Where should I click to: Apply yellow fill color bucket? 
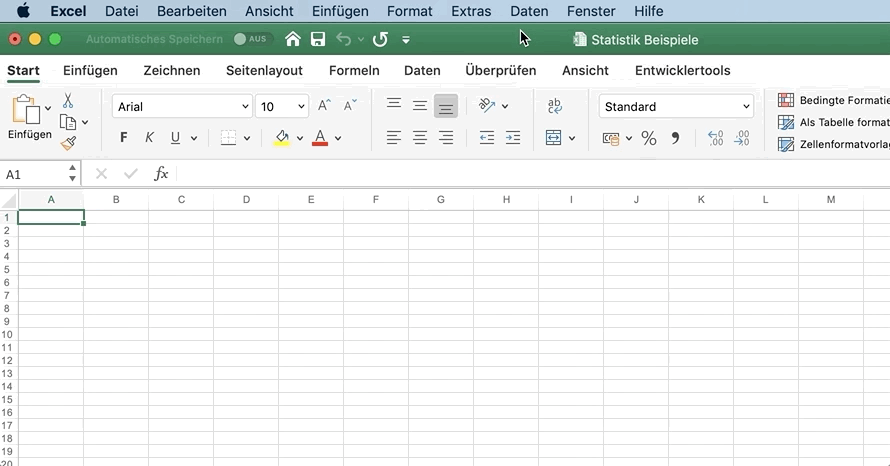[282, 137]
